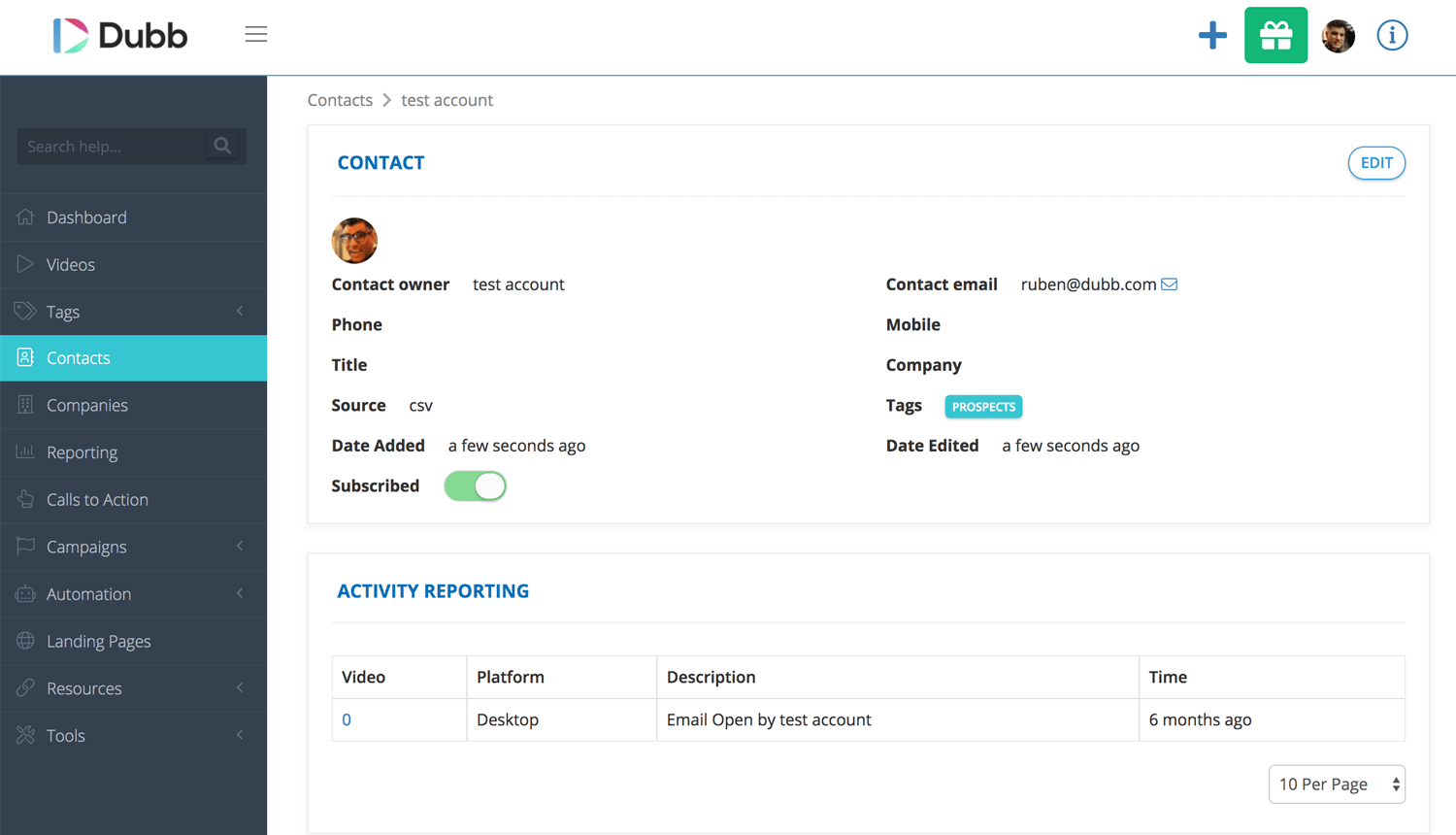Toggle the Subscribed switch off
1456x835 pixels.
coord(476,485)
